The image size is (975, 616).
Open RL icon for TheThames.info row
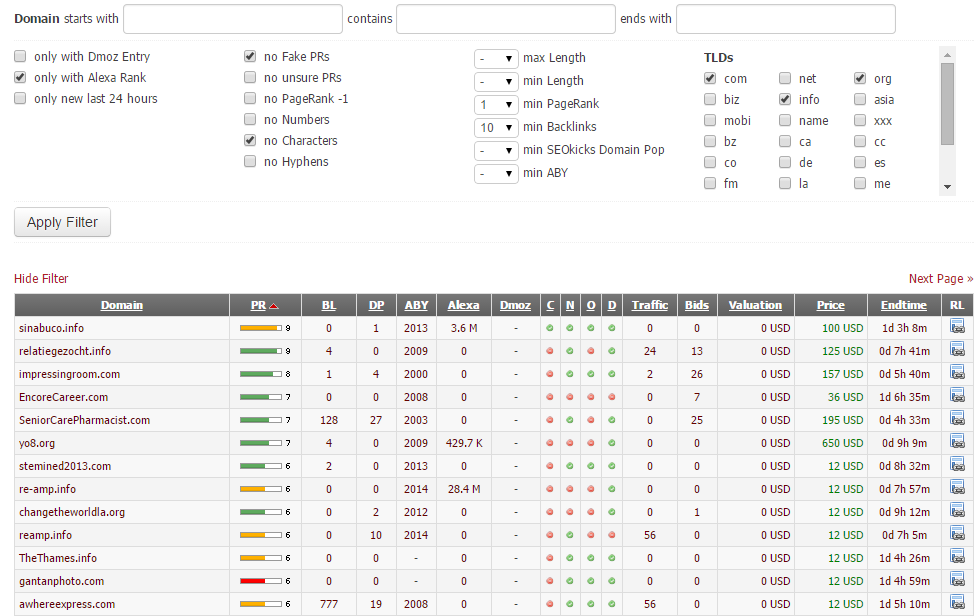(x=957, y=556)
